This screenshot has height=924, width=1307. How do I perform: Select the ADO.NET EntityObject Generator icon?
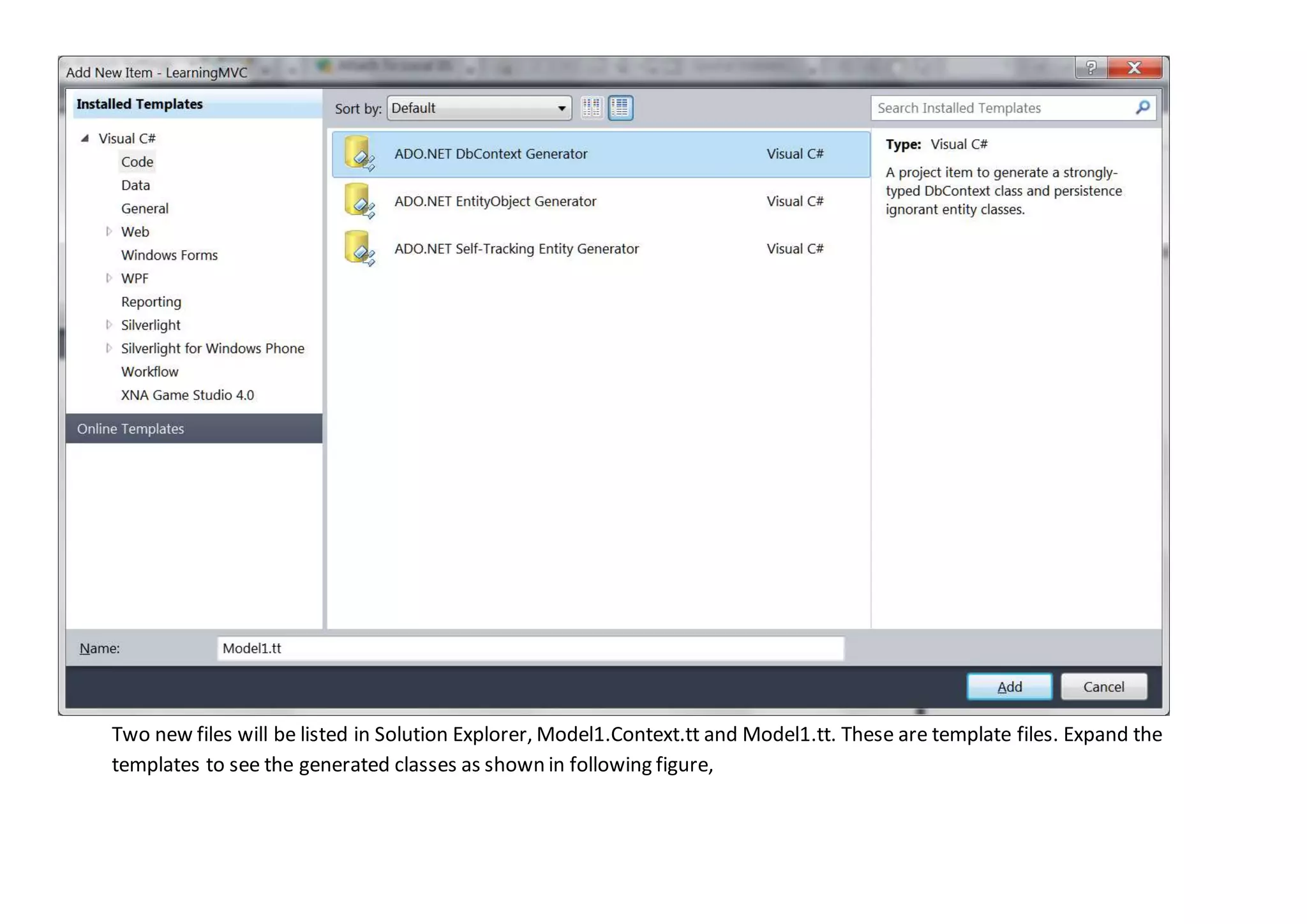(359, 201)
